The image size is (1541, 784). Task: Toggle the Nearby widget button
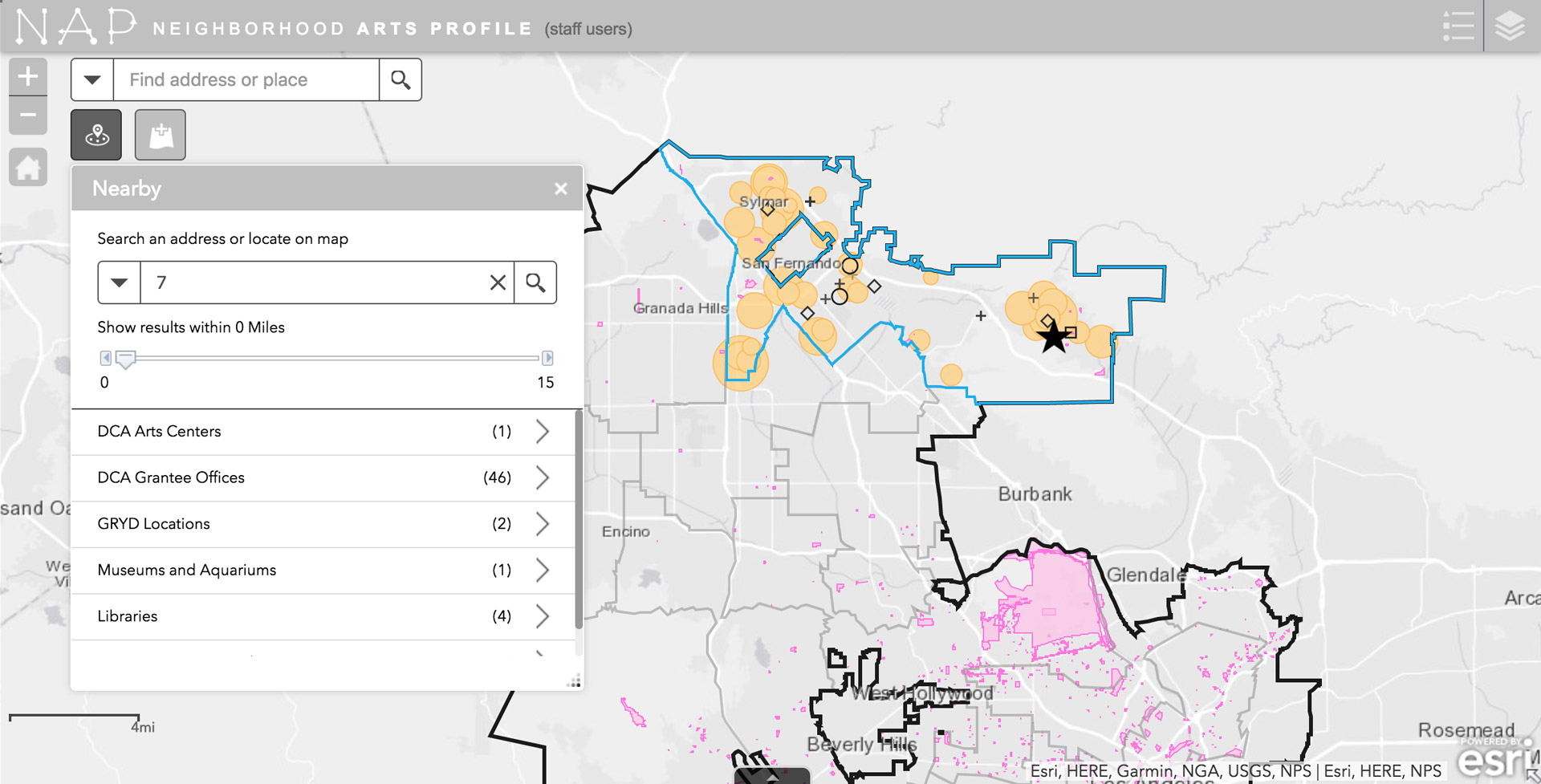click(96, 135)
